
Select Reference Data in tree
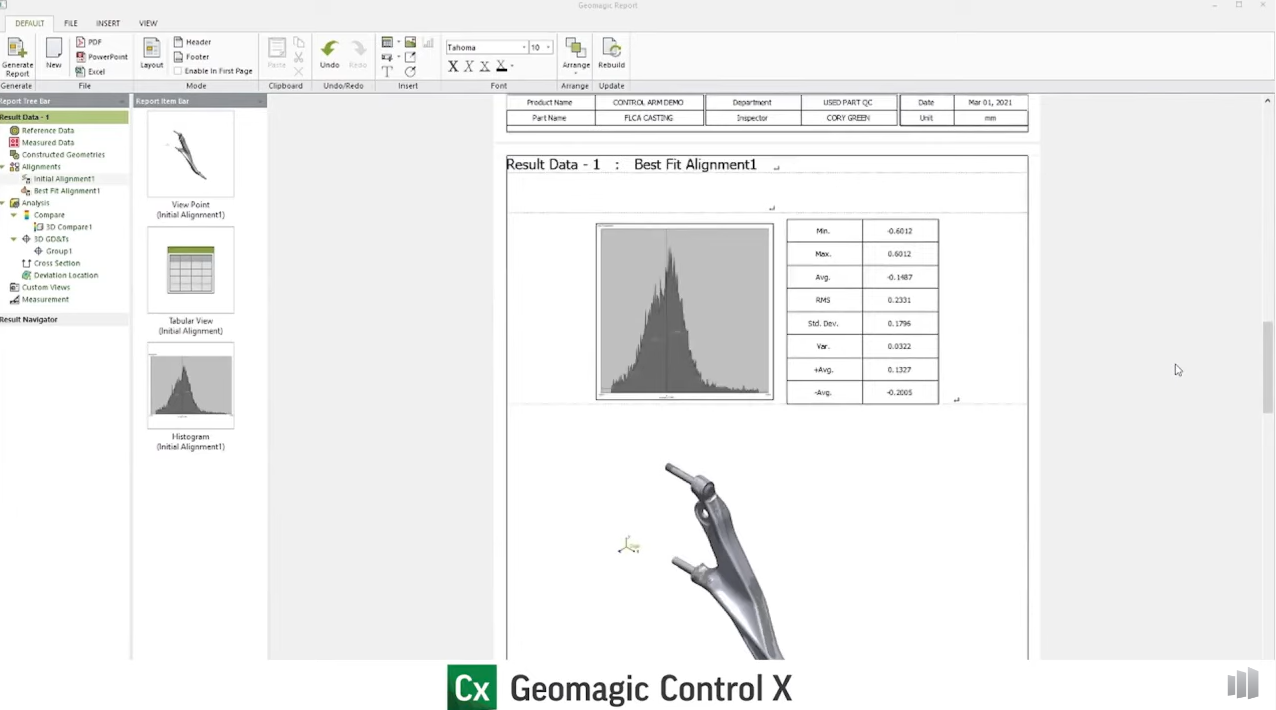(x=47, y=131)
